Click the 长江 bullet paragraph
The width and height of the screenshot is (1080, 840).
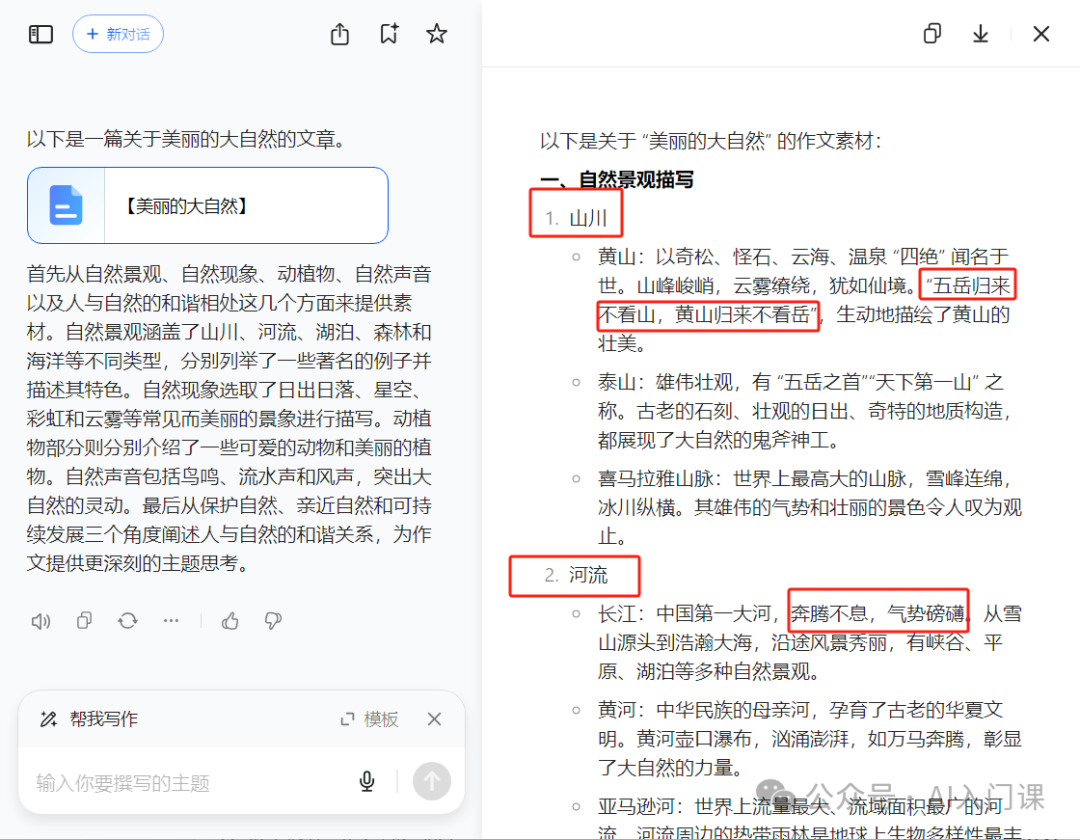[x=809, y=642]
